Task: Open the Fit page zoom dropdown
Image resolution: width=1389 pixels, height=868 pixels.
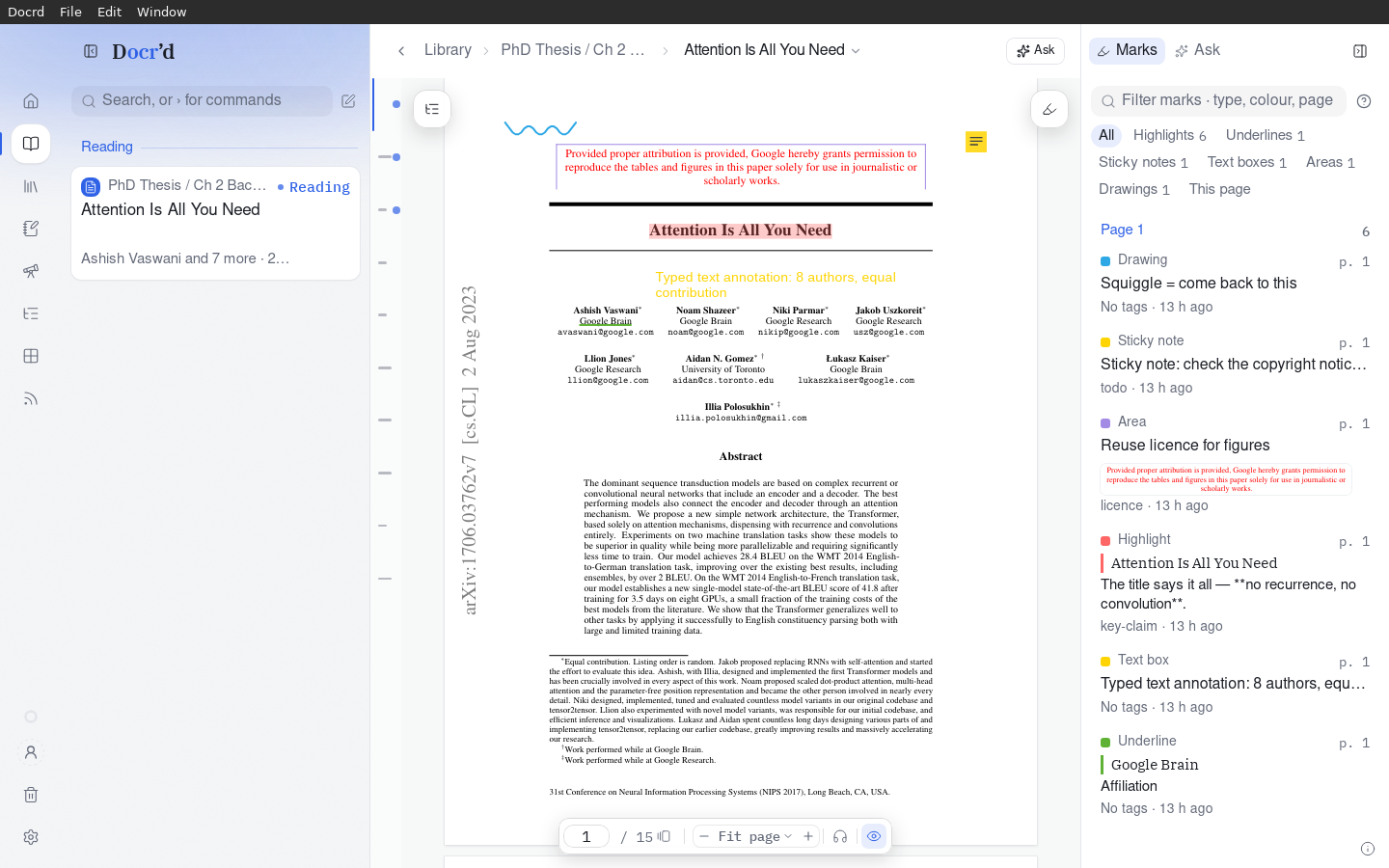Action: [x=755, y=836]
